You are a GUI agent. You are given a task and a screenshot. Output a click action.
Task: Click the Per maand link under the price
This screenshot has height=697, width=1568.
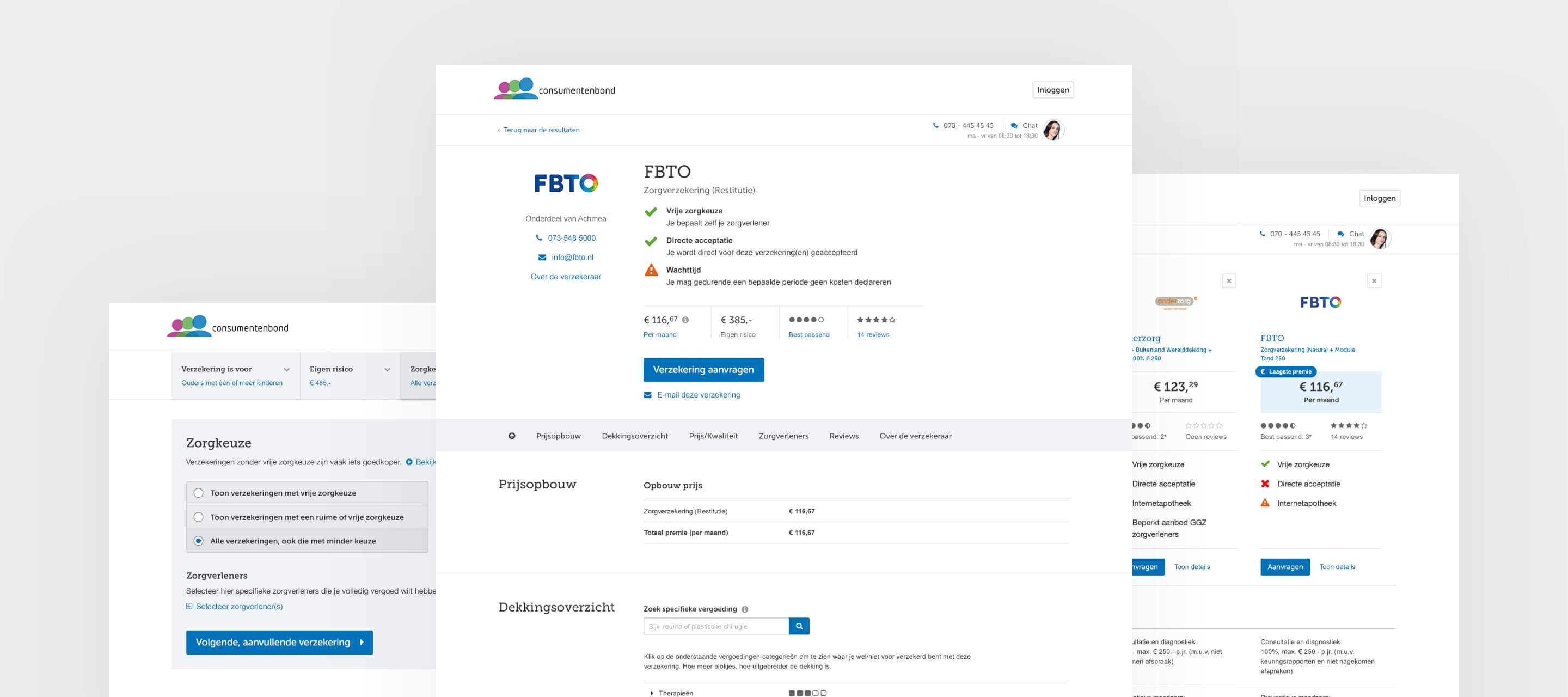(x=660, y=335)
